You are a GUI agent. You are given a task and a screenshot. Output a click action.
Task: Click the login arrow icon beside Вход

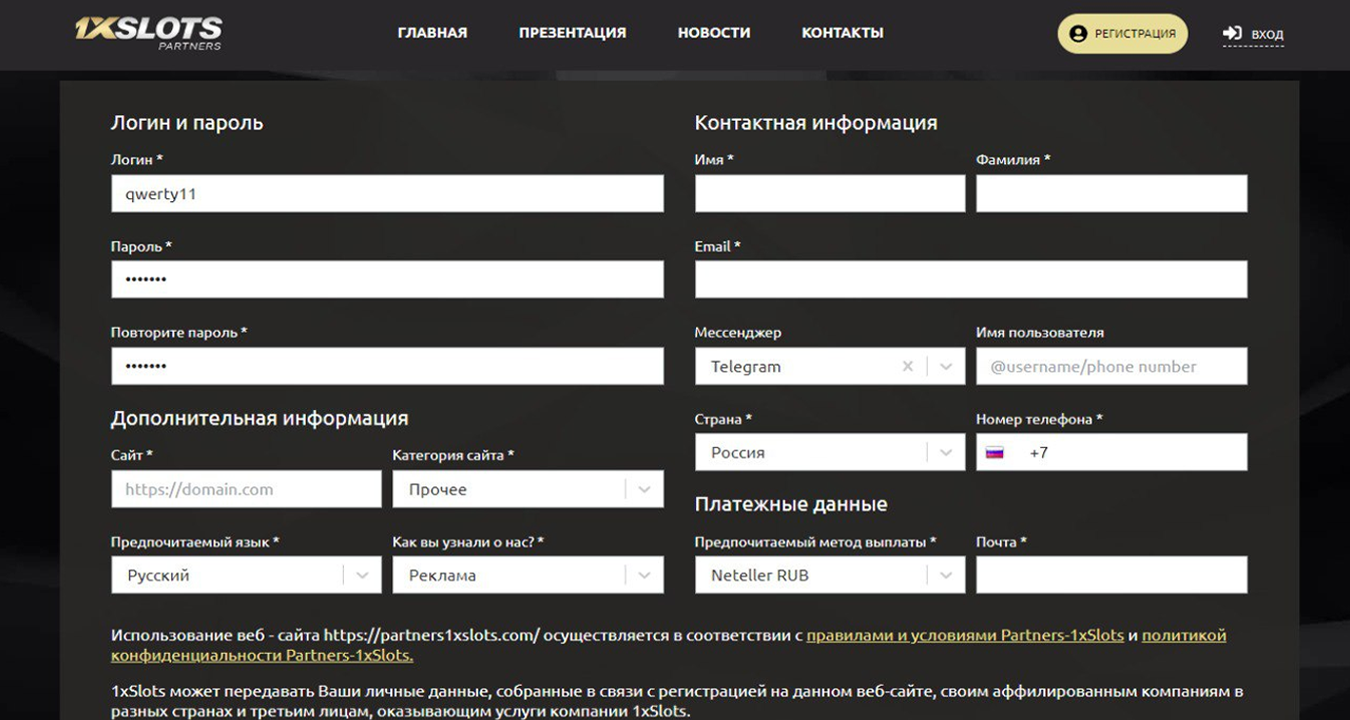(x=1232, y=34)
